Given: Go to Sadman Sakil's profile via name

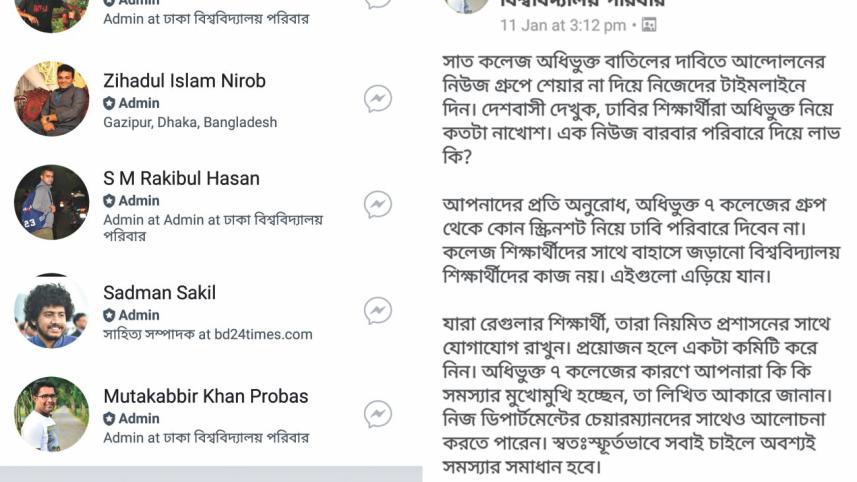Looking at the screenshot, I should [159, 293].
